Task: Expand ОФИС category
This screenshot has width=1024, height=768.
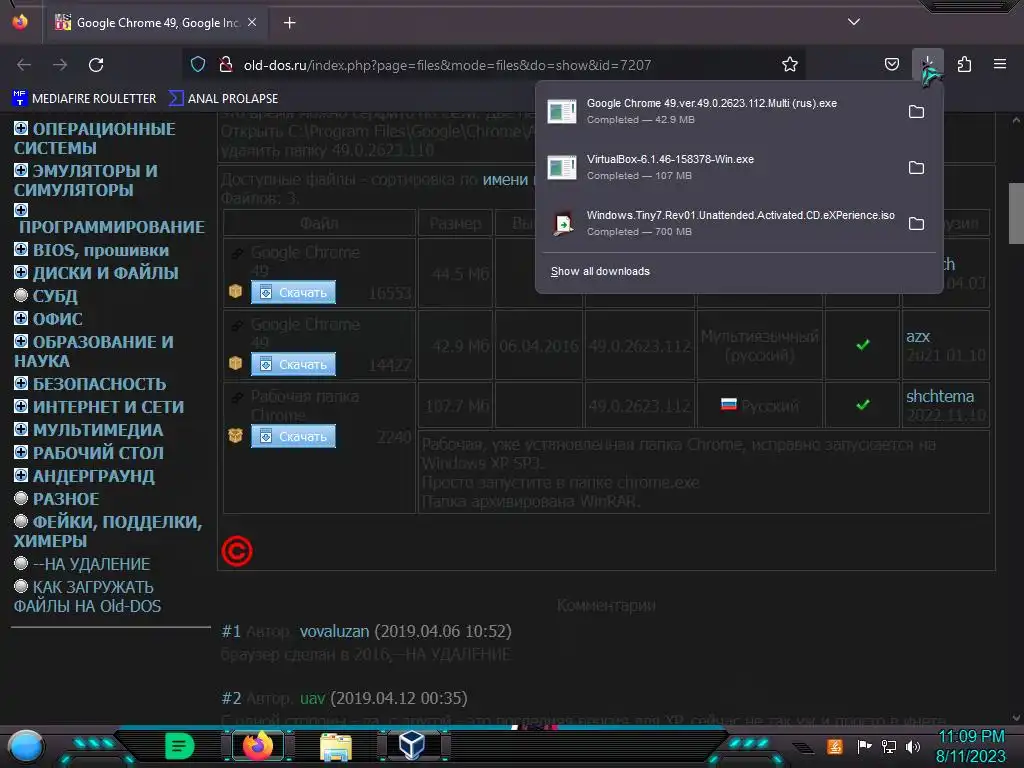Action: click(x=21, y=318)
